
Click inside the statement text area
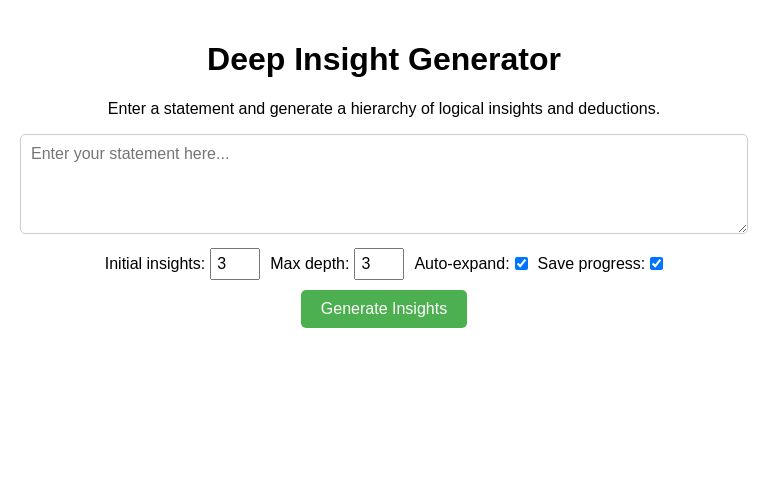click(384, 190)
